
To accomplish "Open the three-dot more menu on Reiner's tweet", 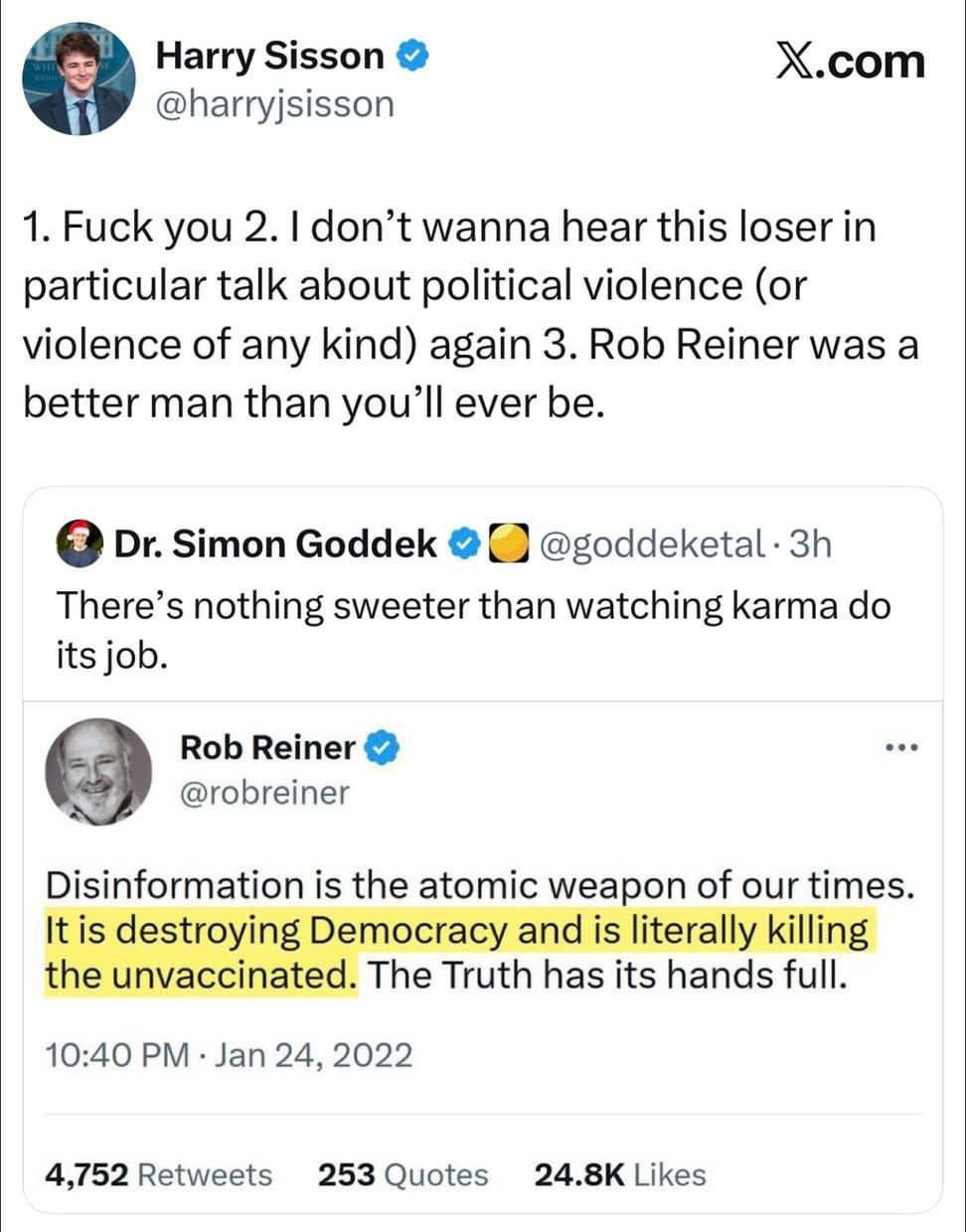I will click(x=901, y=747).
